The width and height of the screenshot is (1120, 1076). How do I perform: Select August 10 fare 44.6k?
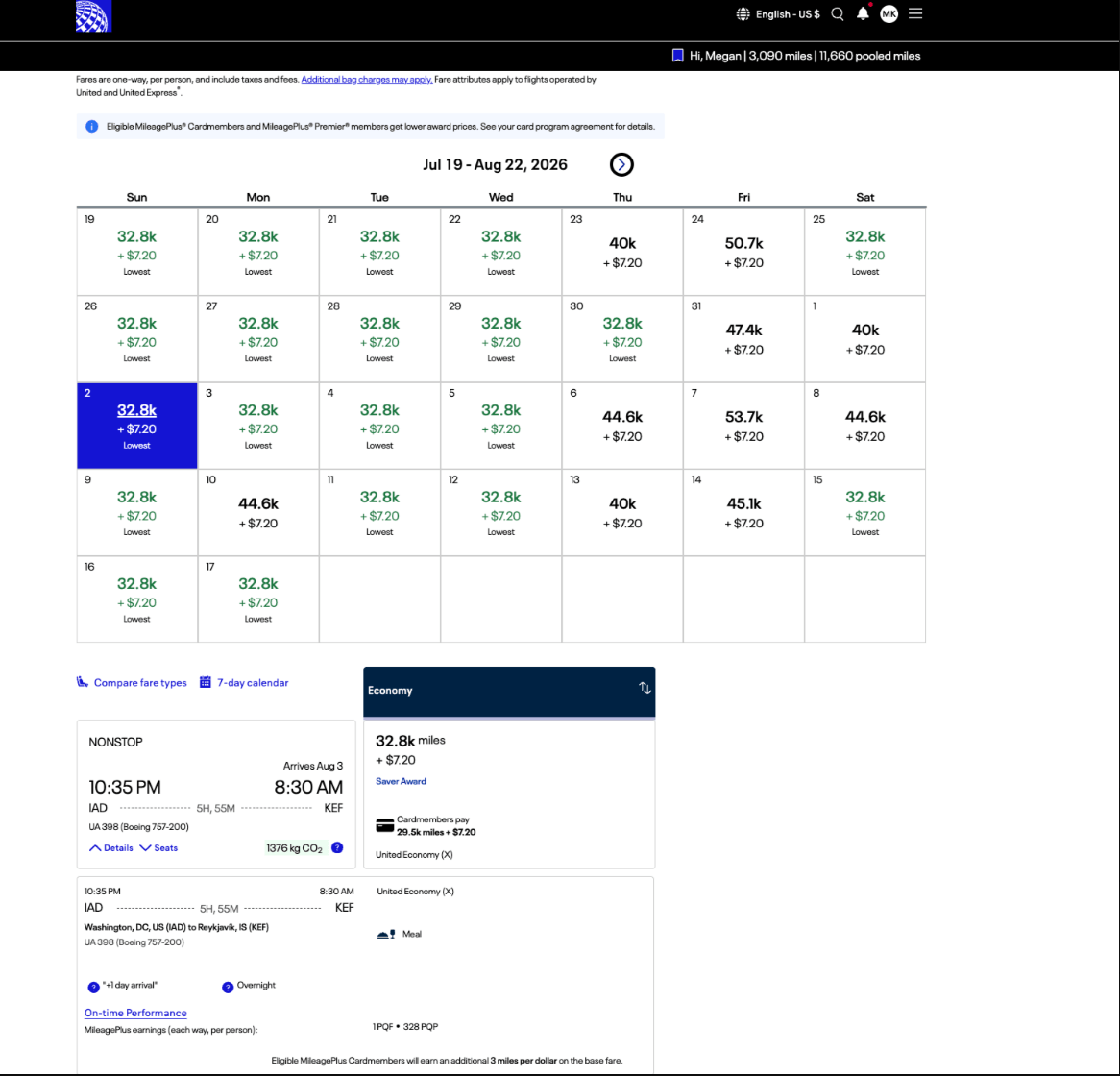point(257,512)
